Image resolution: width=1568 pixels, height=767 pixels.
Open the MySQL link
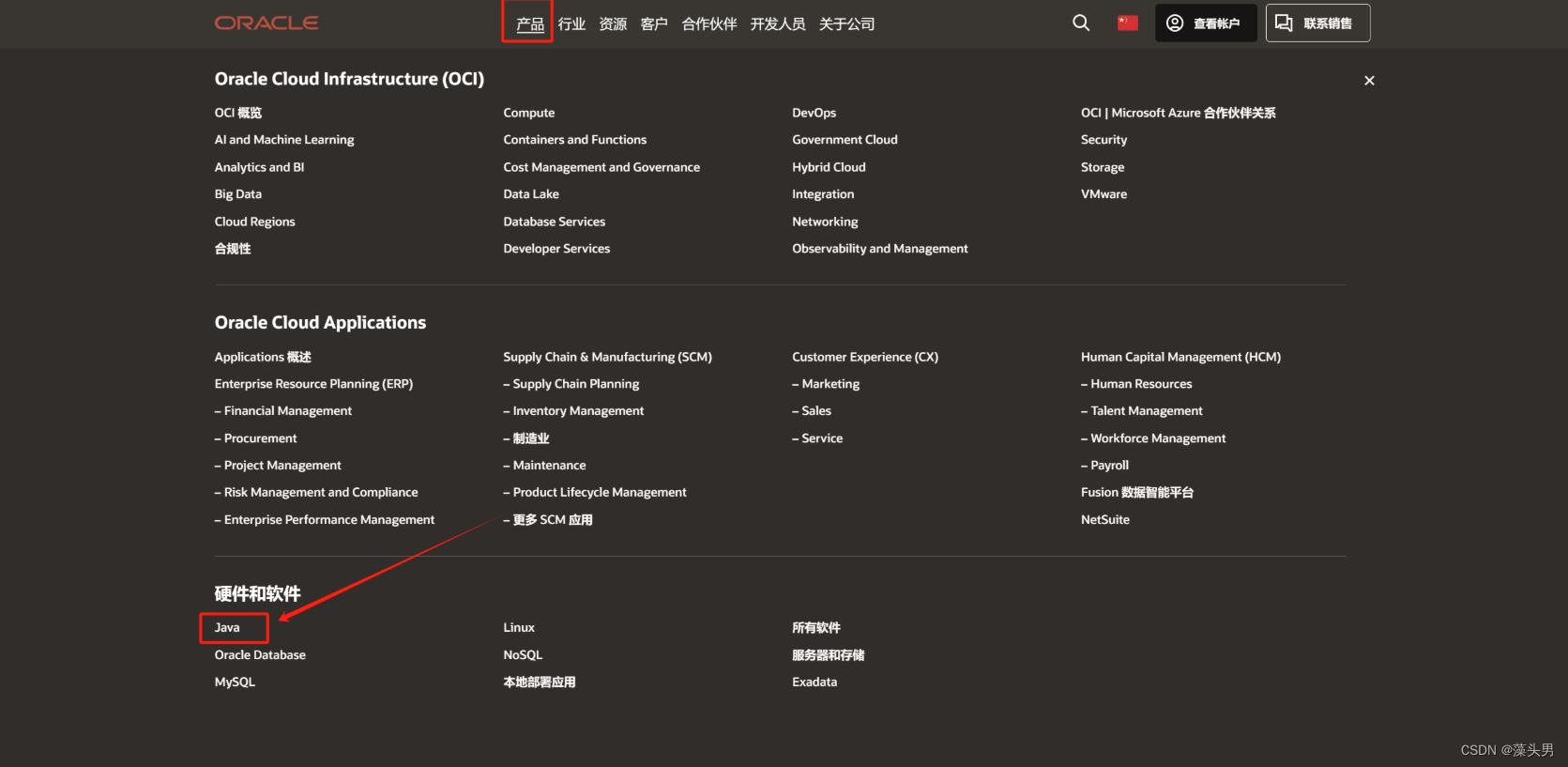[x=235, y=682]
